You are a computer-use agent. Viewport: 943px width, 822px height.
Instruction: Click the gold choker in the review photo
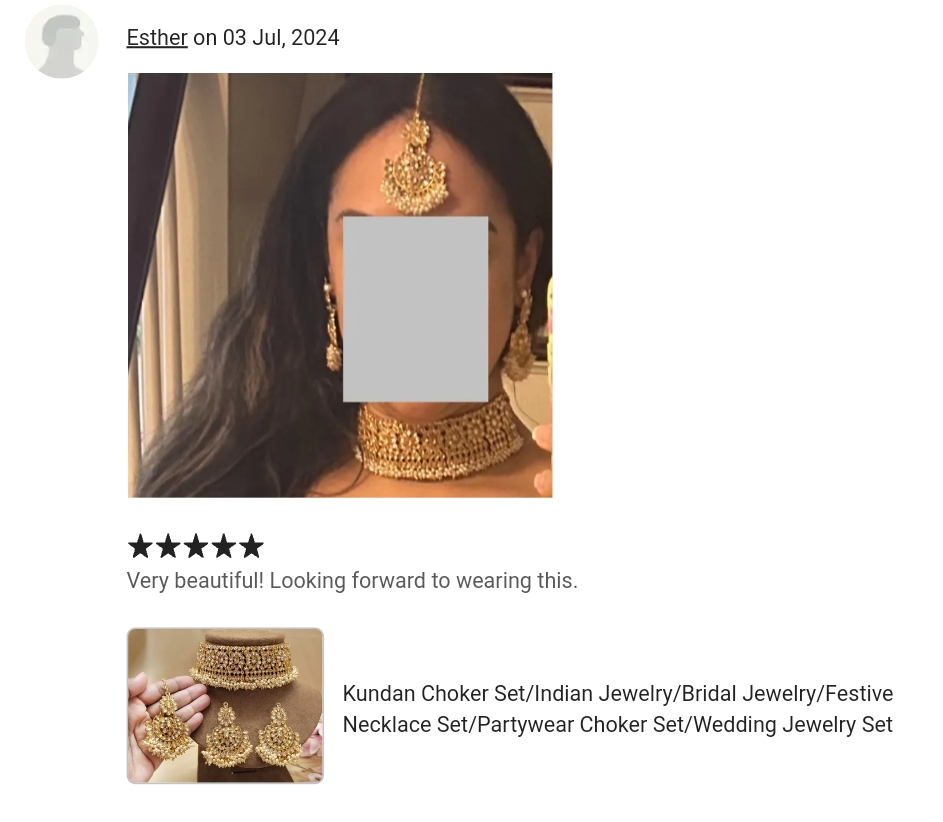(440, 440)
